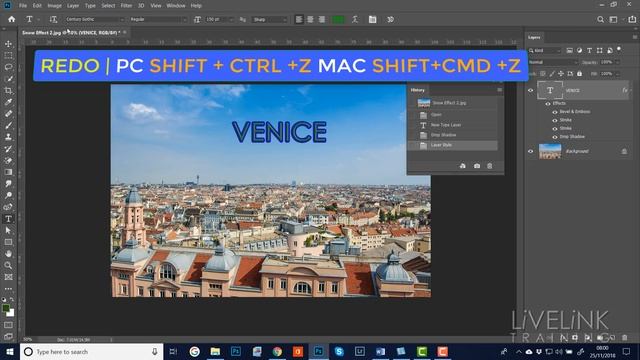Screen dimensions: 640x360
Task: Click the 3D text button
Action: (x=390, y=19)
